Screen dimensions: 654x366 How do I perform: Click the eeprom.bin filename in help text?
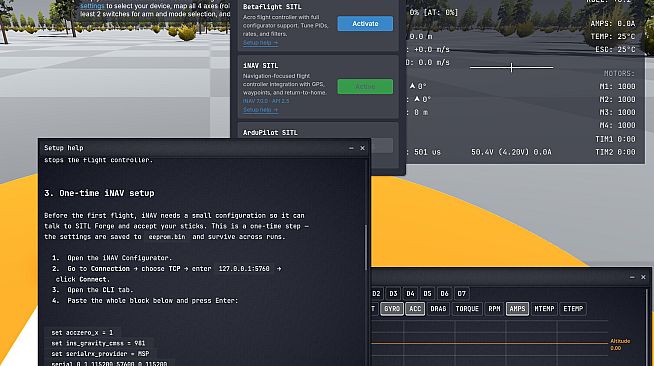point(168,237)
